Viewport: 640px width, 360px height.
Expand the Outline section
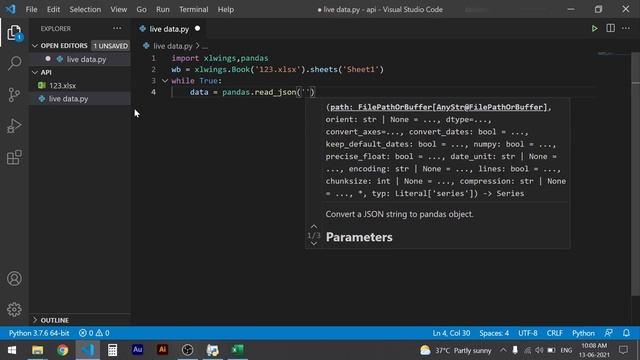point(35,320)
